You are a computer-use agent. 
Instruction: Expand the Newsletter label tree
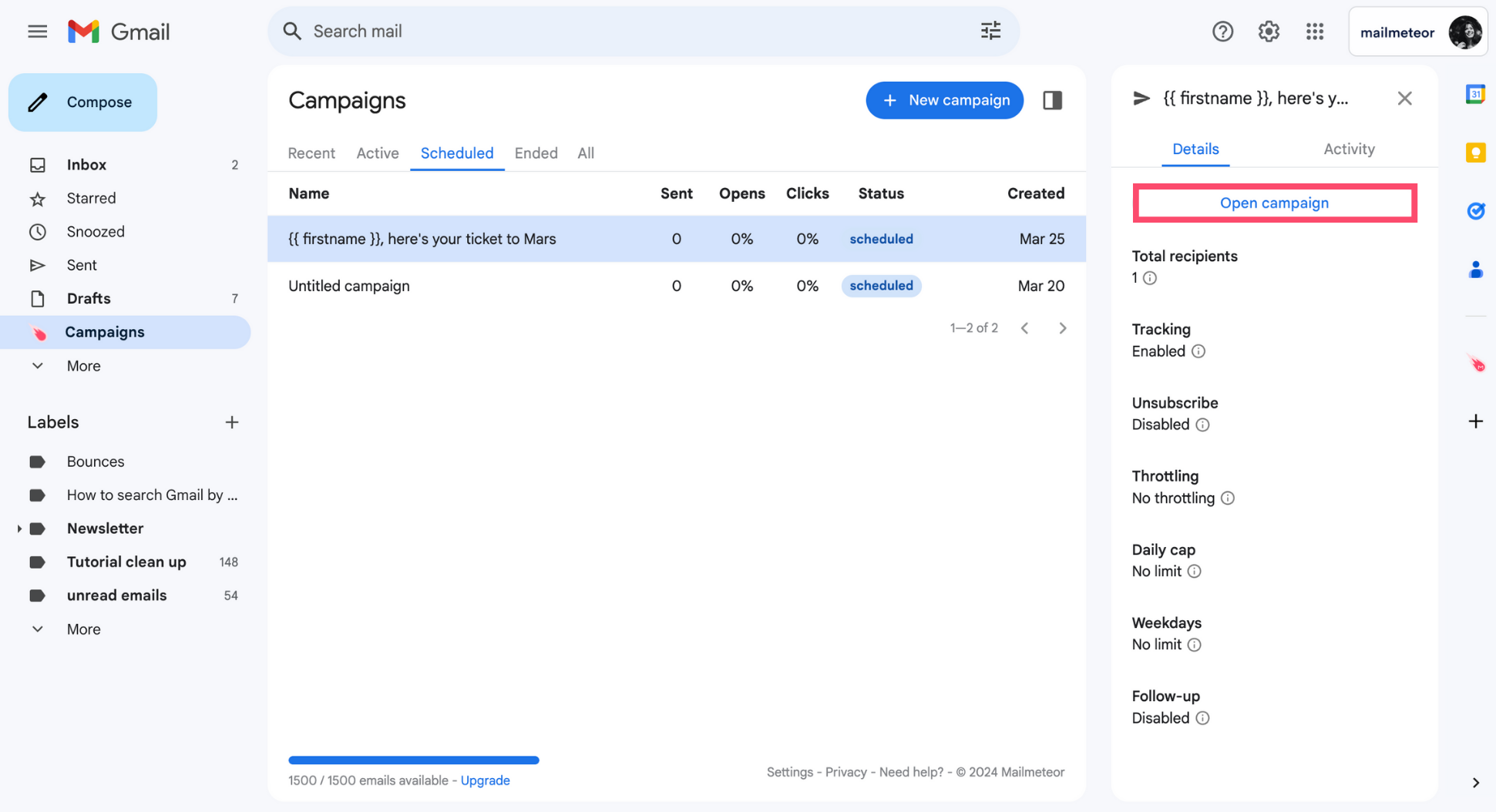[x=18, y=528]
